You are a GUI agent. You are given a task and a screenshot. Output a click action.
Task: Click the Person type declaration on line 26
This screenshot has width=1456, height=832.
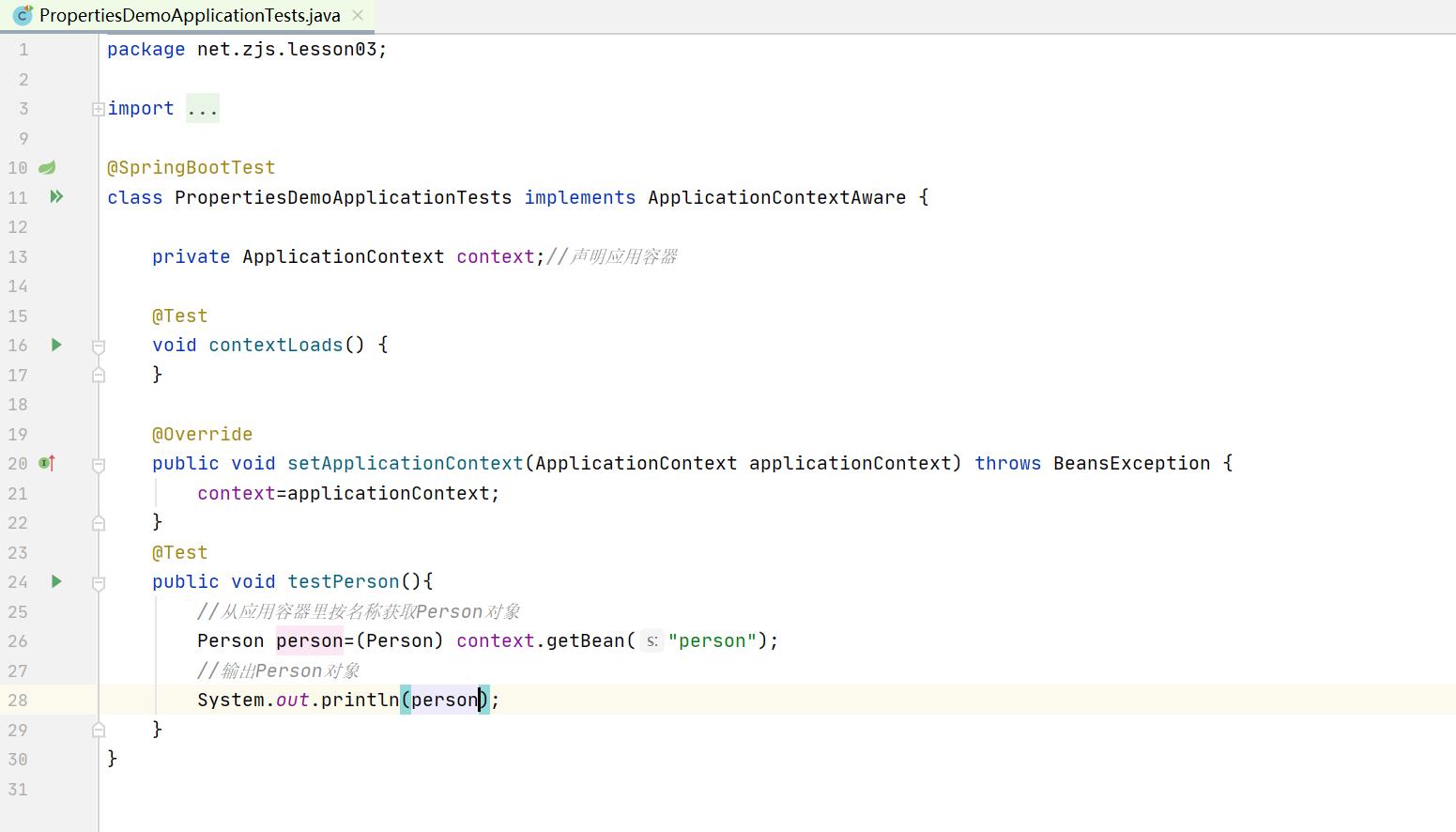[x=231, y=640]
